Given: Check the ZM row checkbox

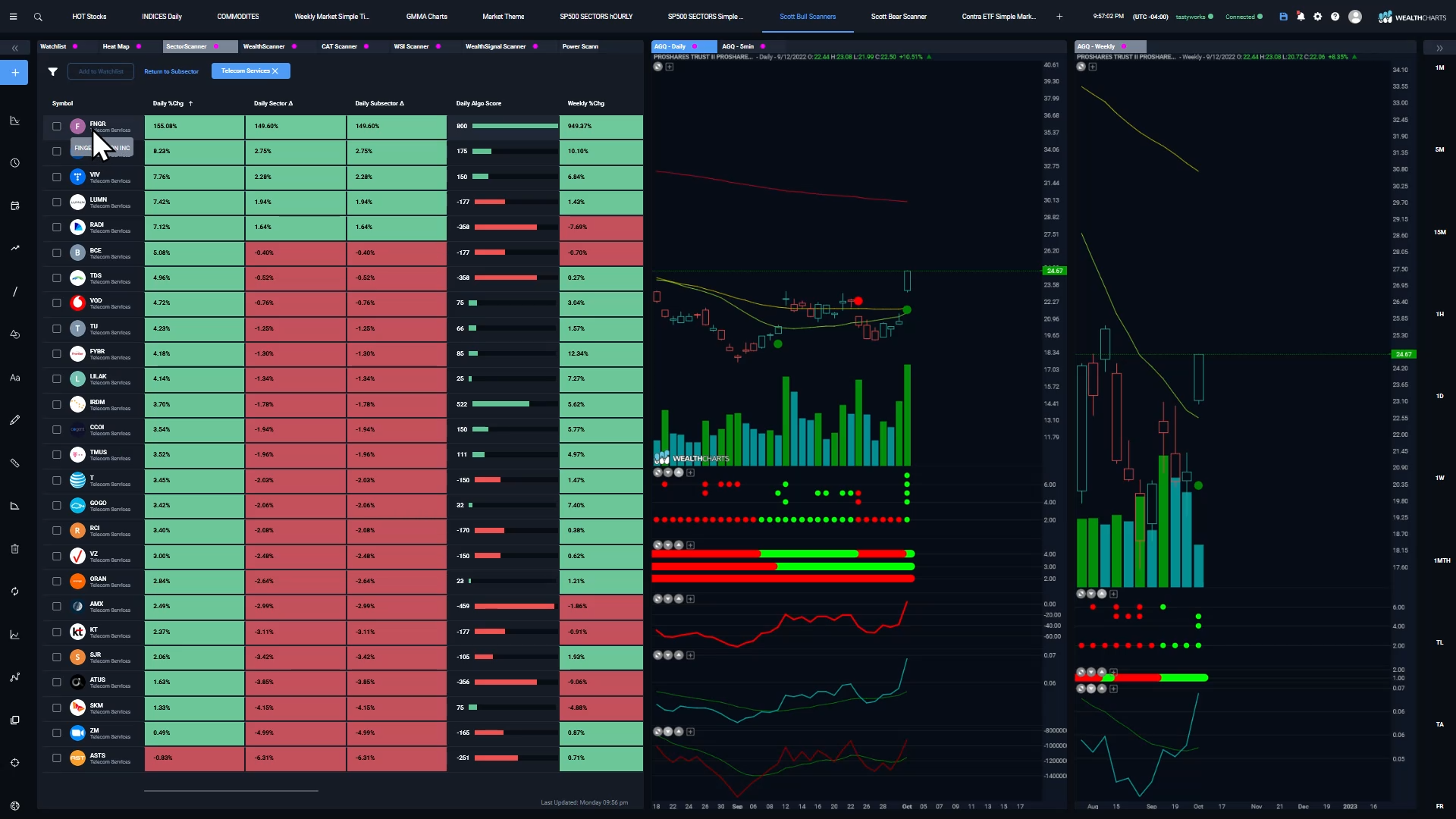Looking at the screenshot, I should click(x=57, y=733).
